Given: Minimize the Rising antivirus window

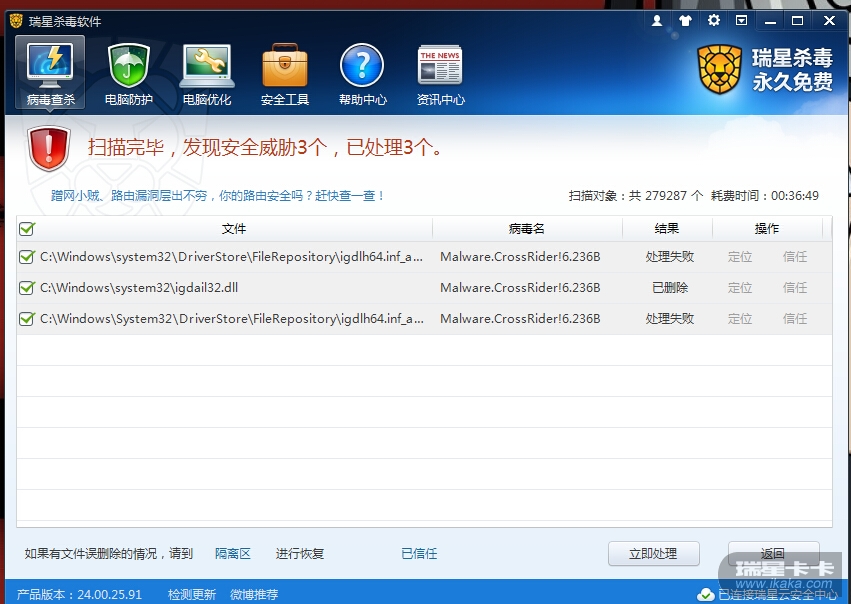Looking at the screenshot, I should pos(770,21).
